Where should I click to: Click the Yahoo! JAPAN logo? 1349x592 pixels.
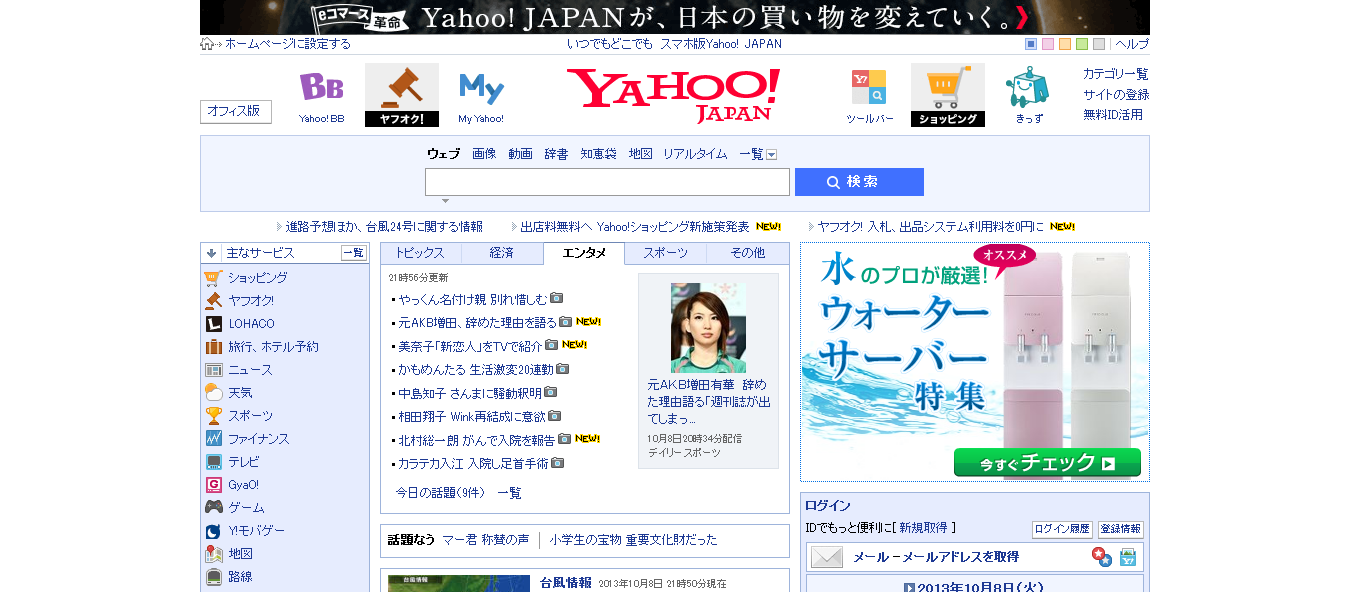tap(673, 95)
